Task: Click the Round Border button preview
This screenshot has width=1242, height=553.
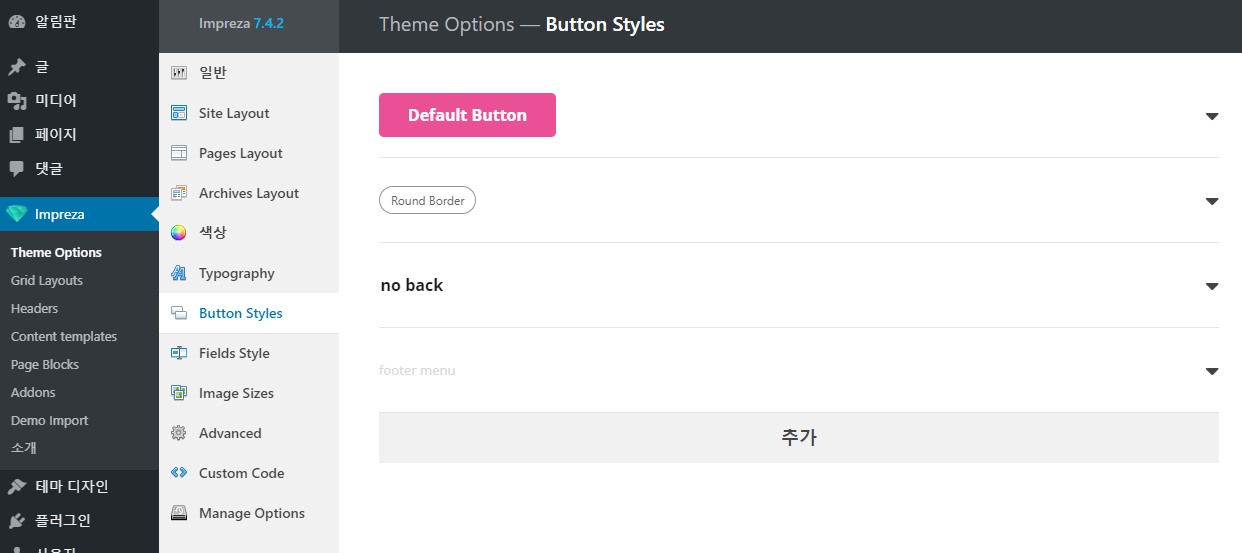Action: pyautogui.click(x=427, y=201)
